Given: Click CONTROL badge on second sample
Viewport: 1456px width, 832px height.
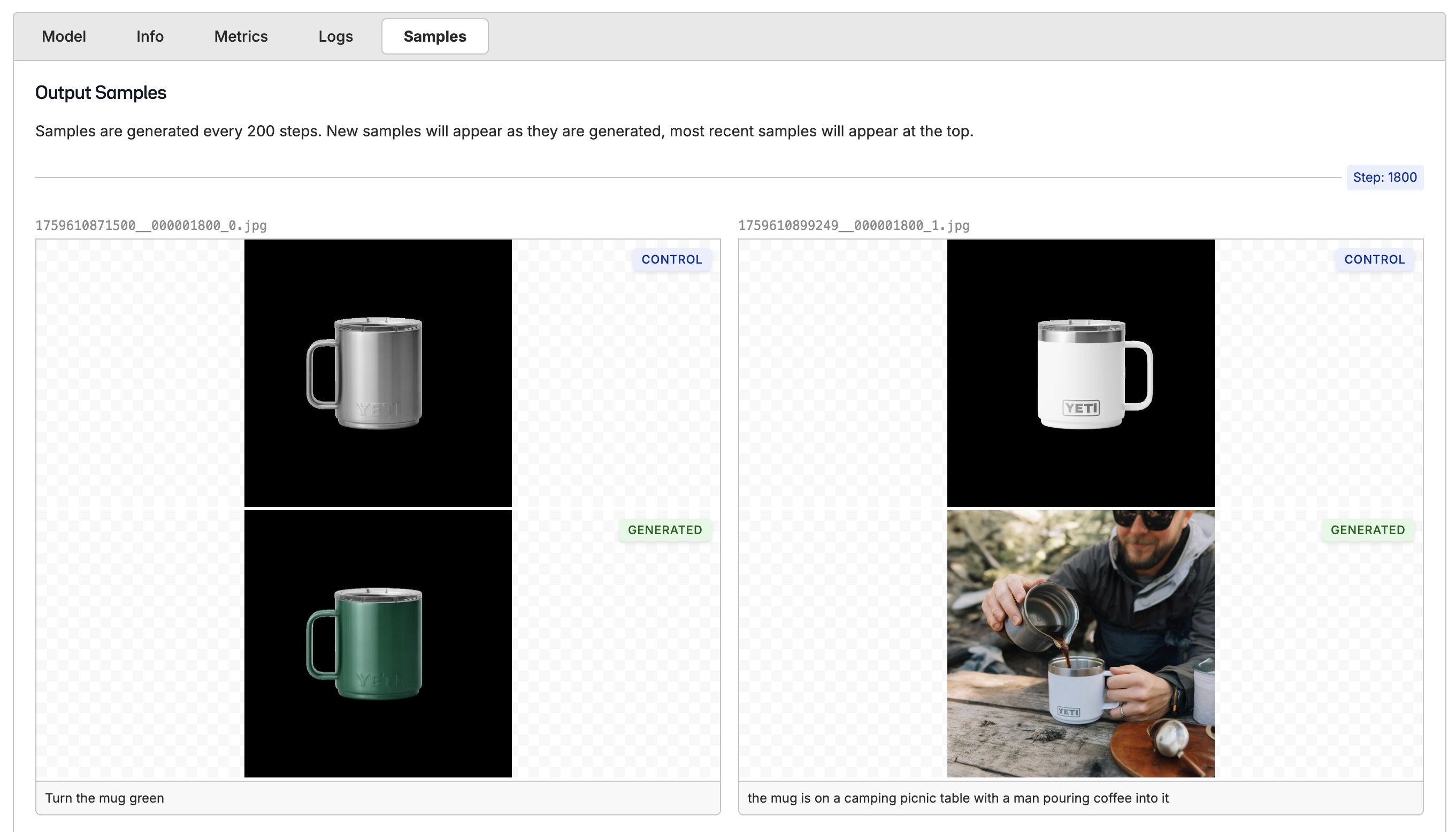Looking at the screenshot, I should (x=1374, y=259).
